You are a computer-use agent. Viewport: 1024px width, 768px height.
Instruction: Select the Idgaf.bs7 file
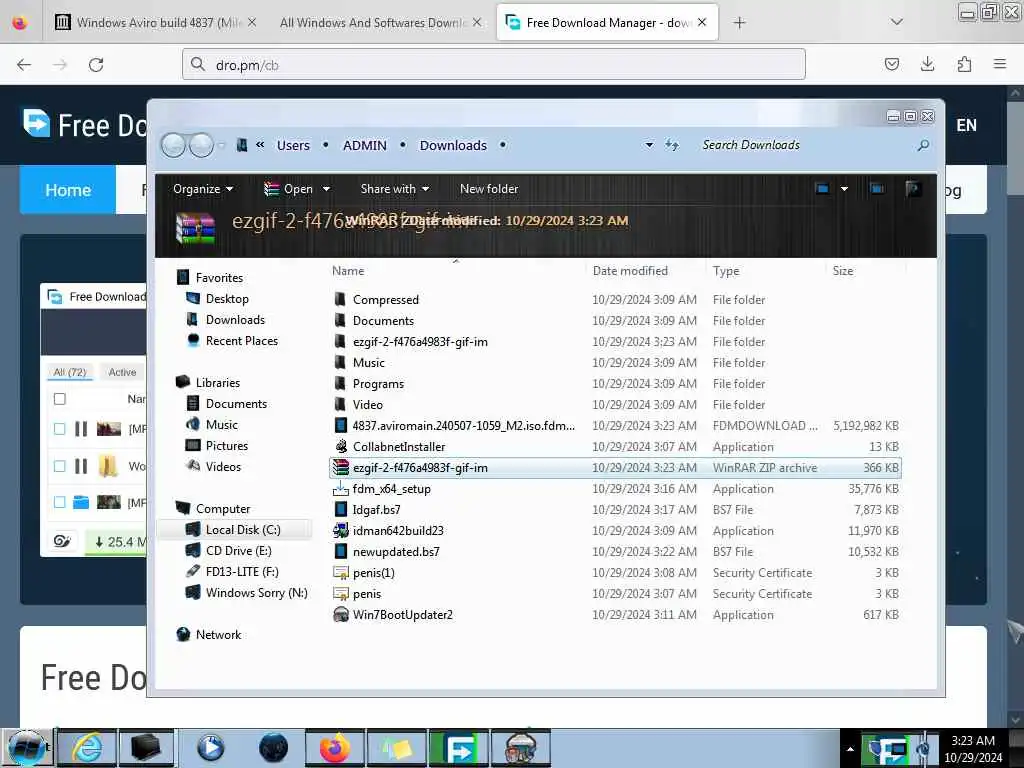[x=376, y=509]
